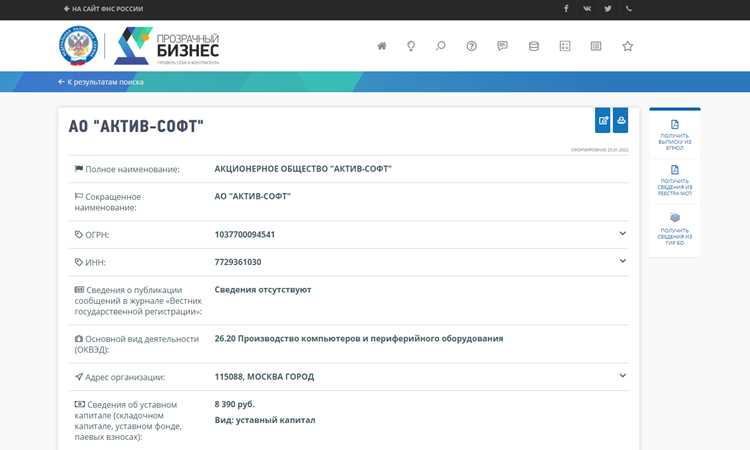Click the Сведения об уставном капитале label
Screen dimensions: 750x450
[128, 421]
